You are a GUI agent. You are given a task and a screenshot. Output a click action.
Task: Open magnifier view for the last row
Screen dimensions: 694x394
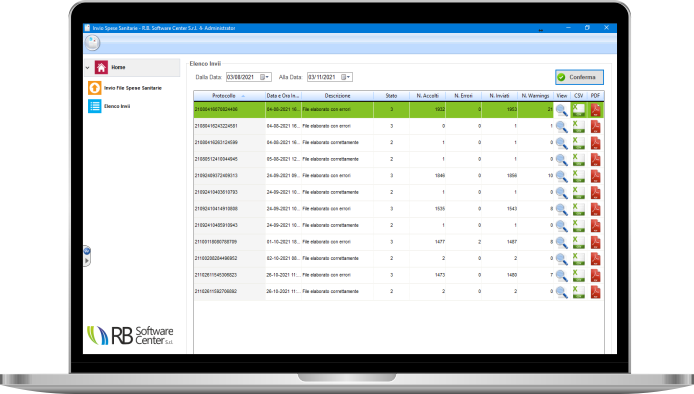click(562, 292)
